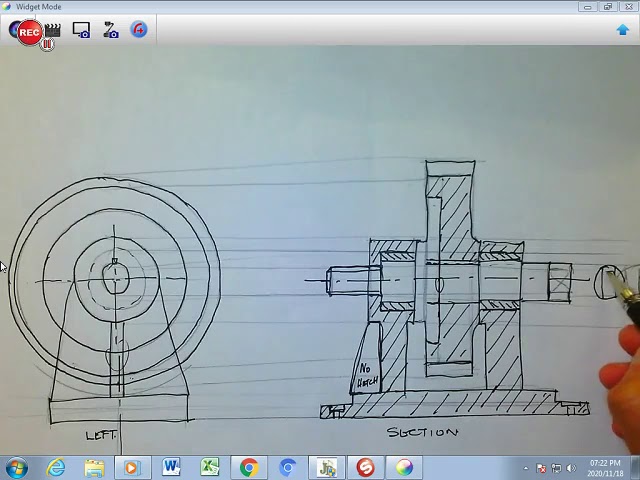Open the Windows Start menu

[x=17, y=467]
